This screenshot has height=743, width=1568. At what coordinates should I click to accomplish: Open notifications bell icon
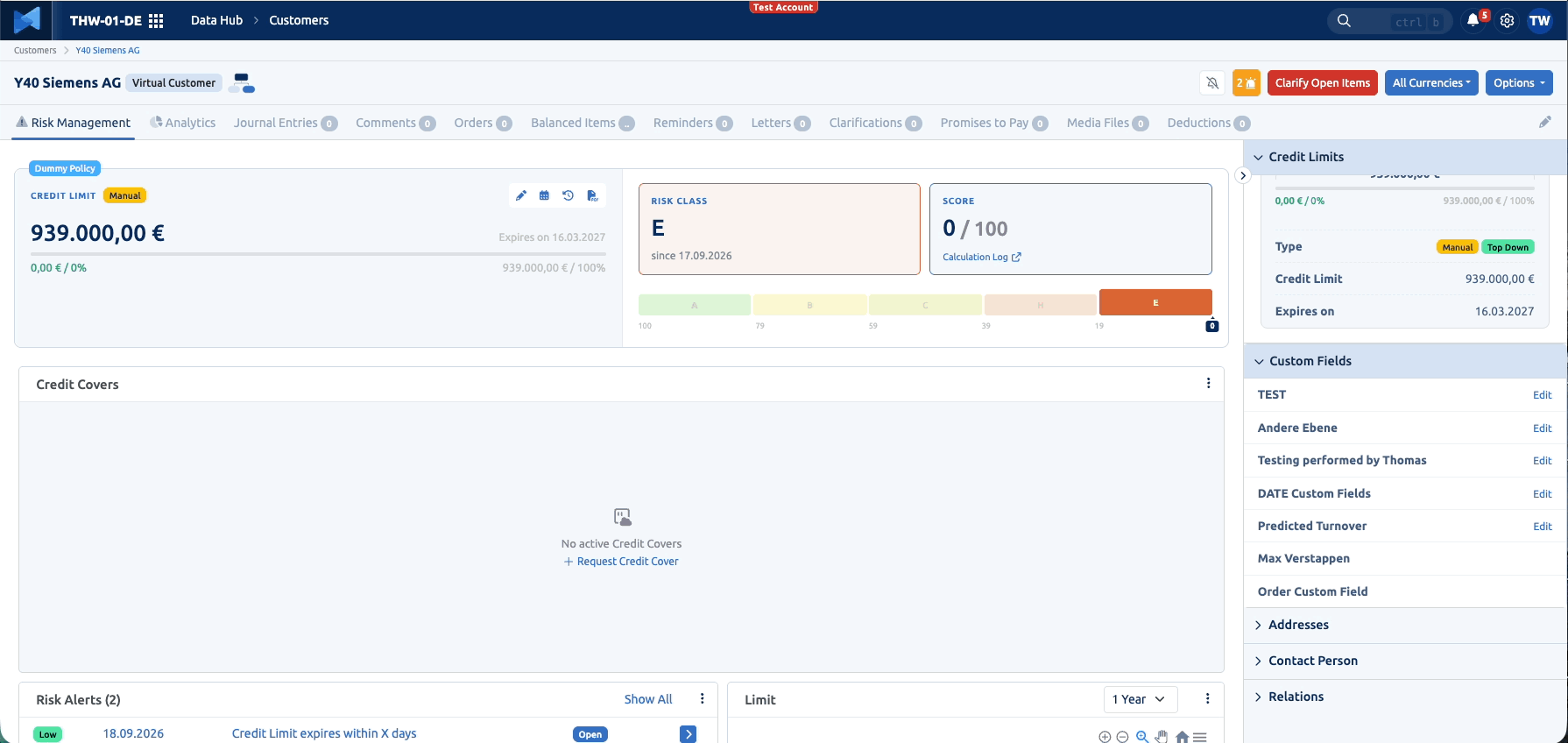click(x=1473, y=20)
